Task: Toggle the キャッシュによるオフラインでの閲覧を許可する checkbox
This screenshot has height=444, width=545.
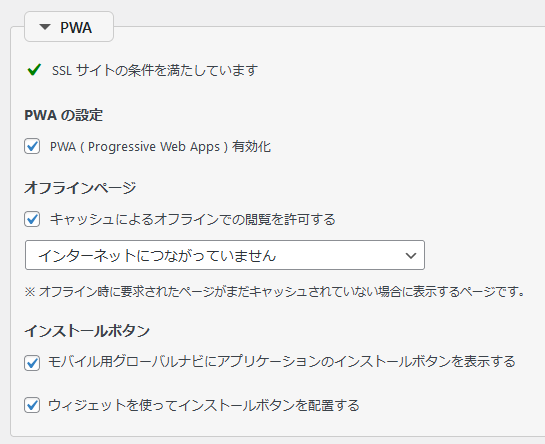Action: click(32, 219)
